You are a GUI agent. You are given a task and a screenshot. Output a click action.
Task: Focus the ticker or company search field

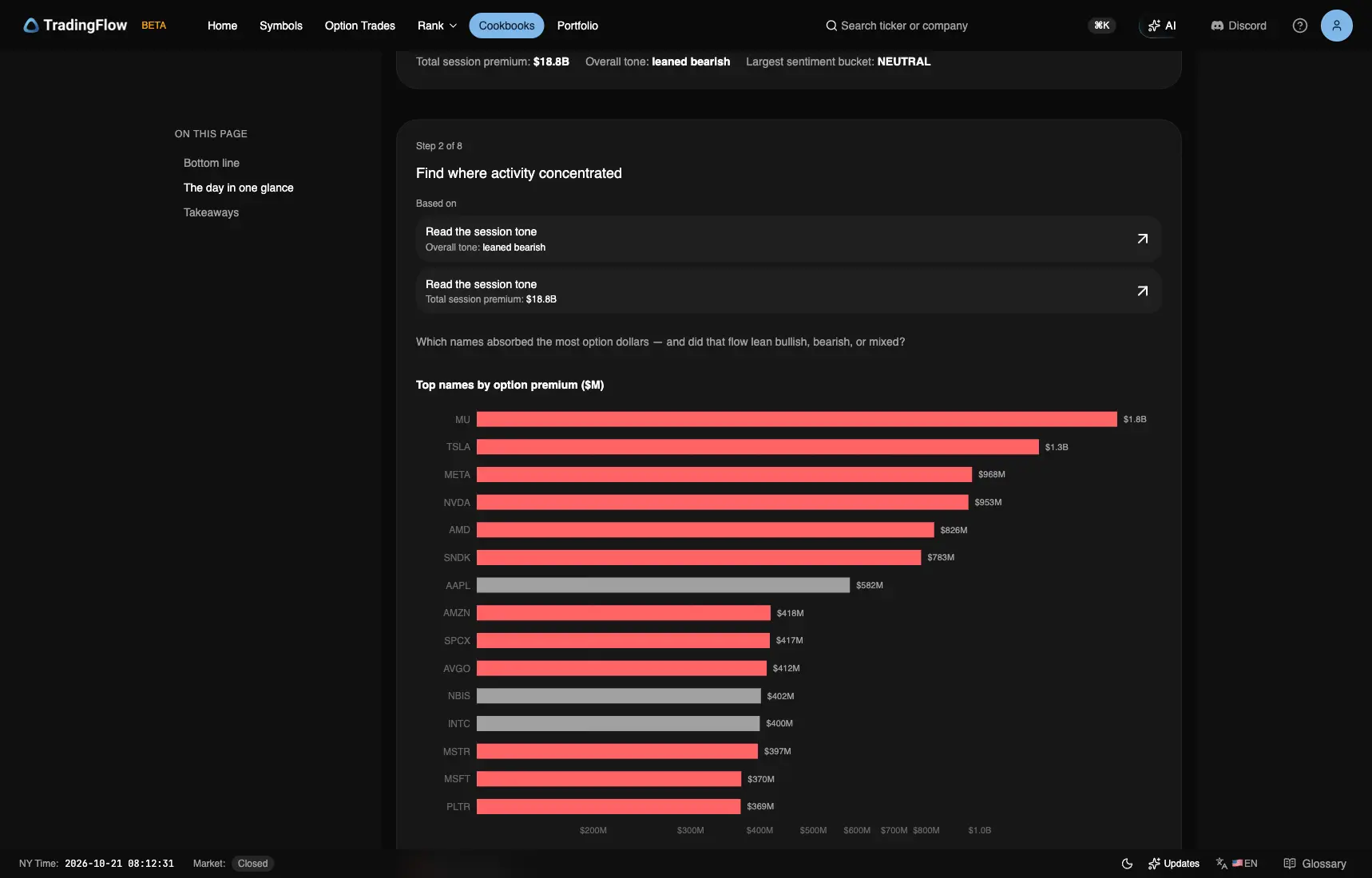[904, 26]
